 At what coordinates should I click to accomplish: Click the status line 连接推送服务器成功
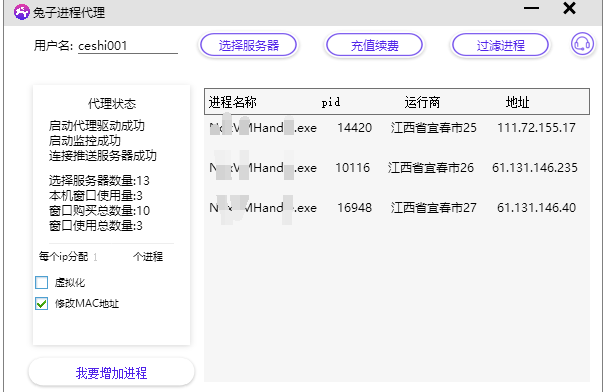coord(103,156)
